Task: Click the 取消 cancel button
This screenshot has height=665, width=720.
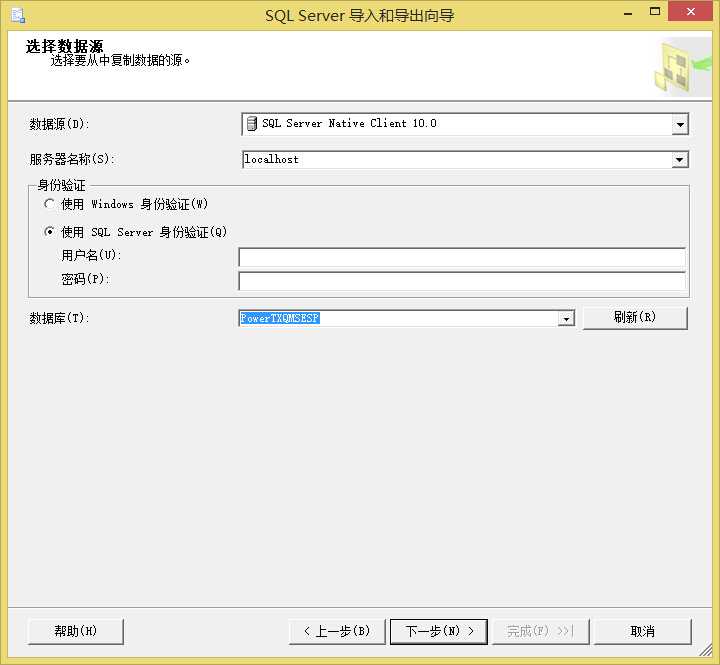Action: pos(643,631)
